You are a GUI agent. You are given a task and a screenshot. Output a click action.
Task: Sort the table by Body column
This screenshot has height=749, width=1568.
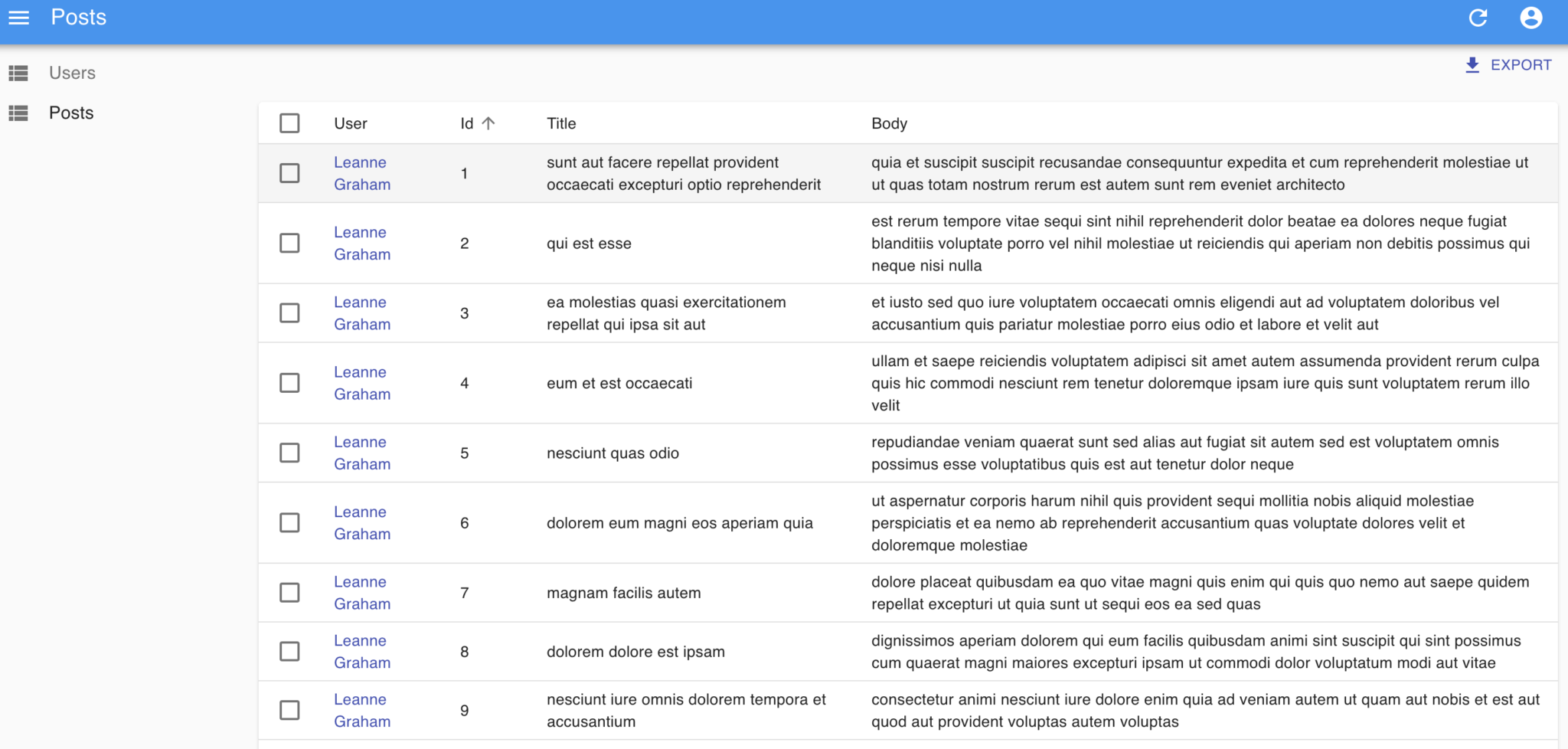(889, 123)
